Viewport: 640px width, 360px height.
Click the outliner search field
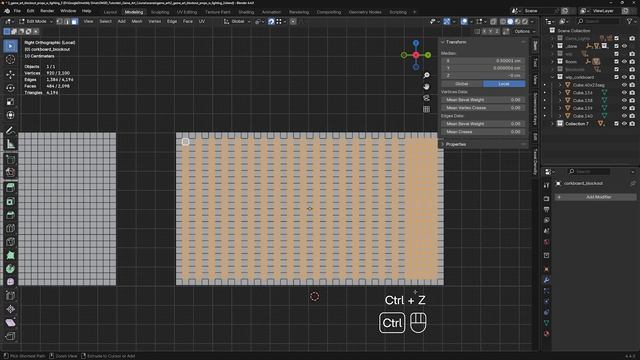[597, 21]
